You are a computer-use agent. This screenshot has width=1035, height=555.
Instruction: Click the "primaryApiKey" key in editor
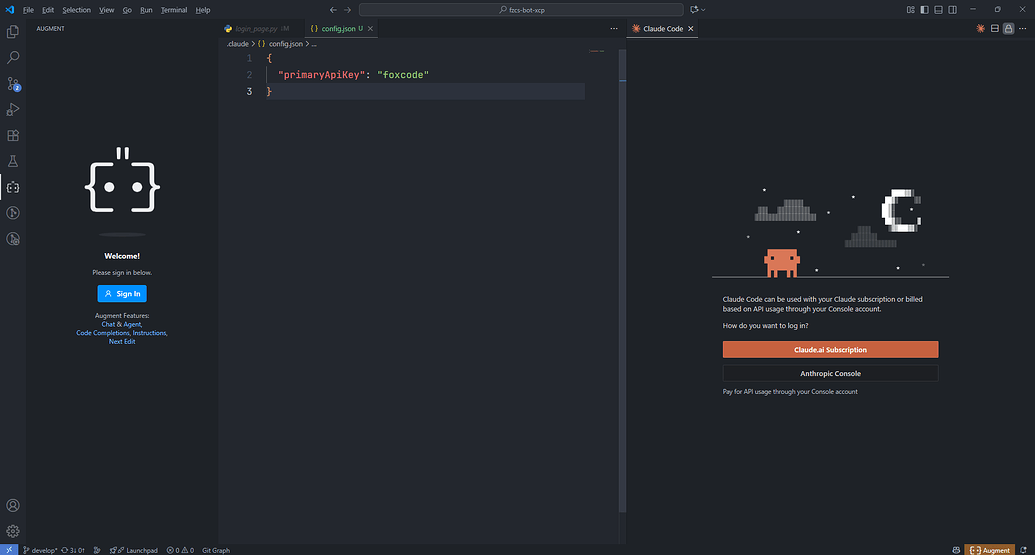tap(321, 75)
